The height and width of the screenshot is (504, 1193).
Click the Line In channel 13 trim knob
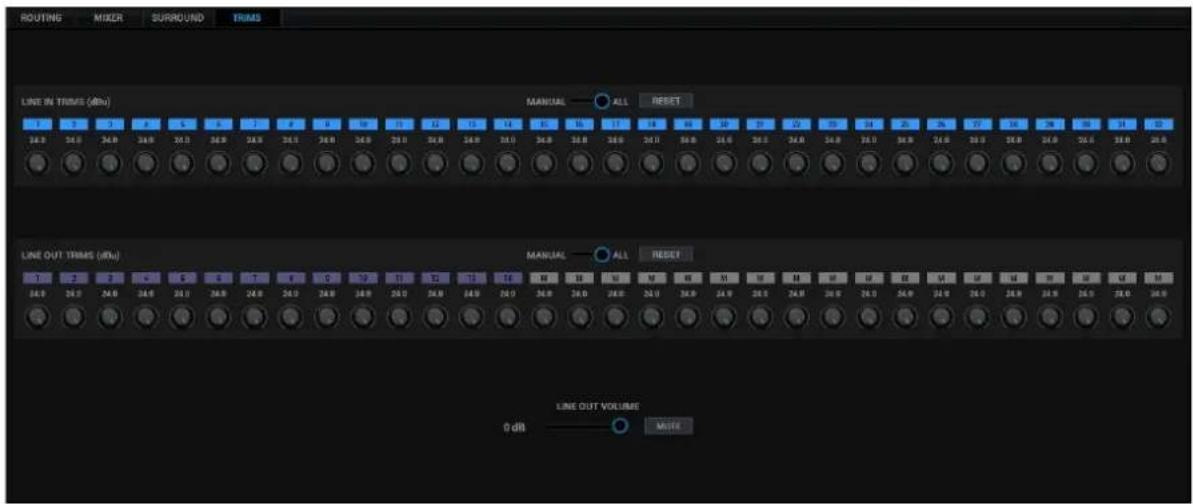(471, 163)
